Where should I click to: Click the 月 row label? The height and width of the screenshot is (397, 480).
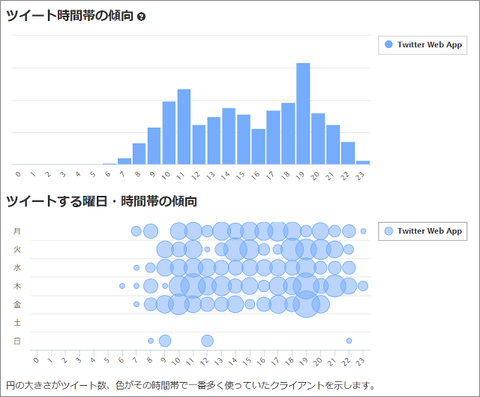coord(17,231)
